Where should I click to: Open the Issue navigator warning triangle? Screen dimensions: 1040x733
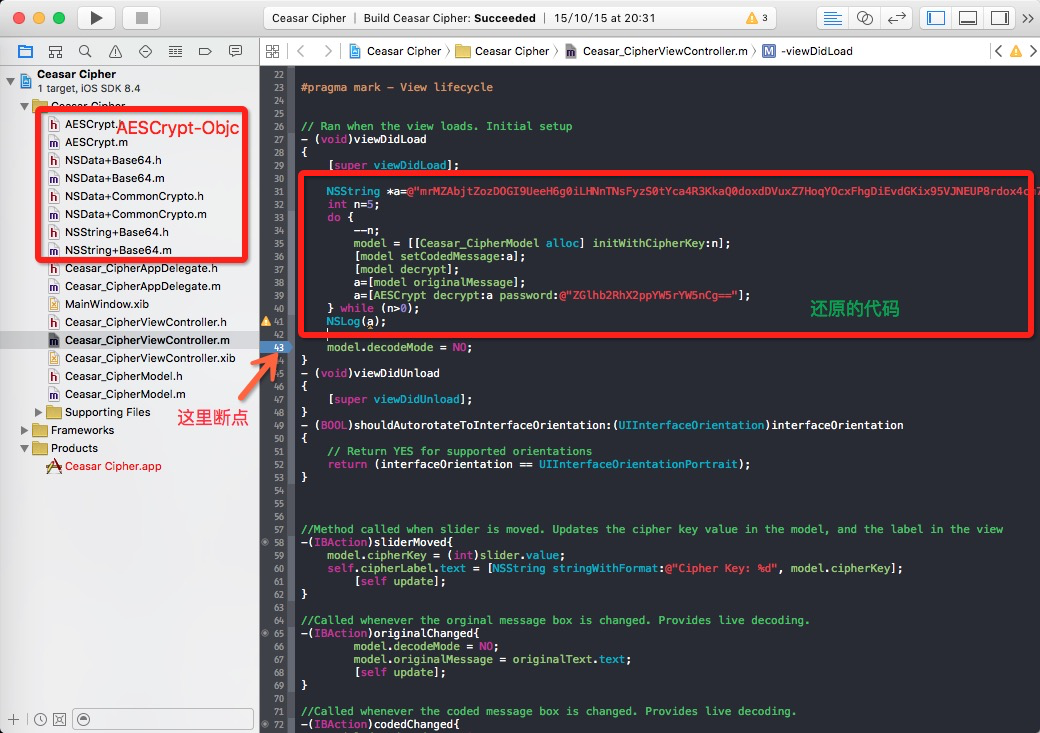[115, 51]
